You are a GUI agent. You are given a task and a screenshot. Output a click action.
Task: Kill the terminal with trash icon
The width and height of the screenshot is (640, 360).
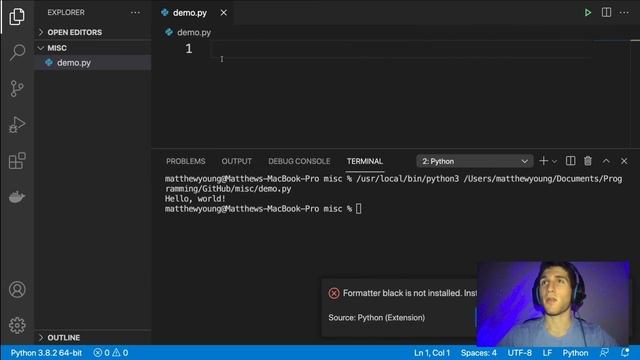click(588, 161)
